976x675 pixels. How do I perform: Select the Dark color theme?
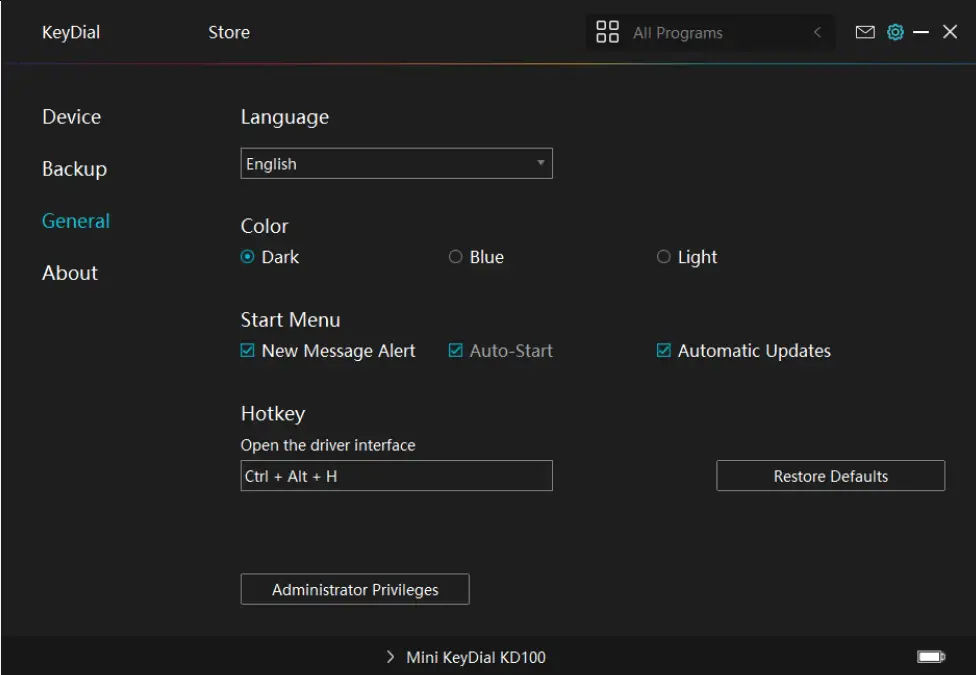[x=248, y=257]
